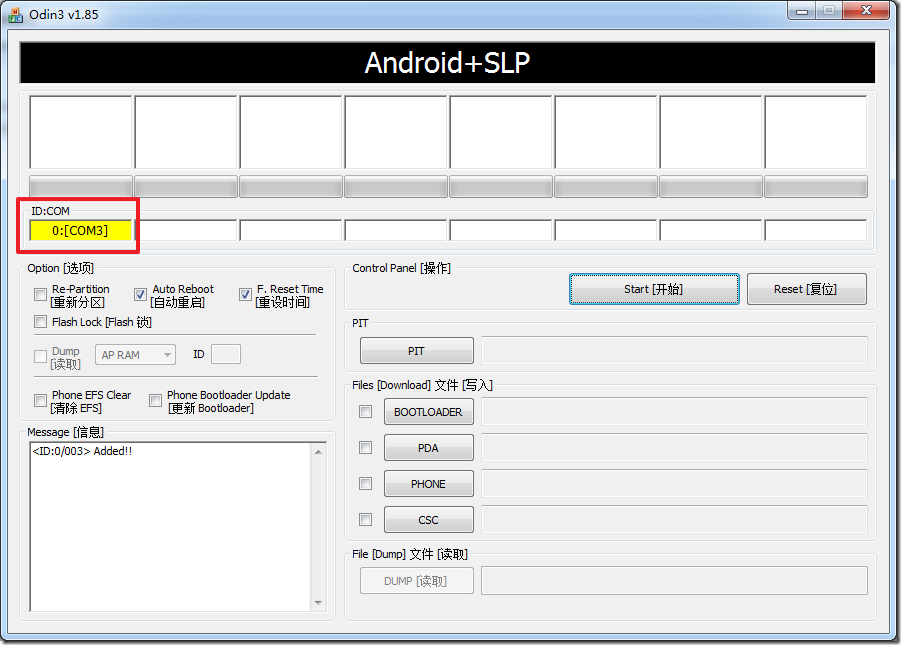The width and height of the screenshot is (901, 645).
Task: Select the yellow 0:[COM3] port box
Action: tap(80, 231)
